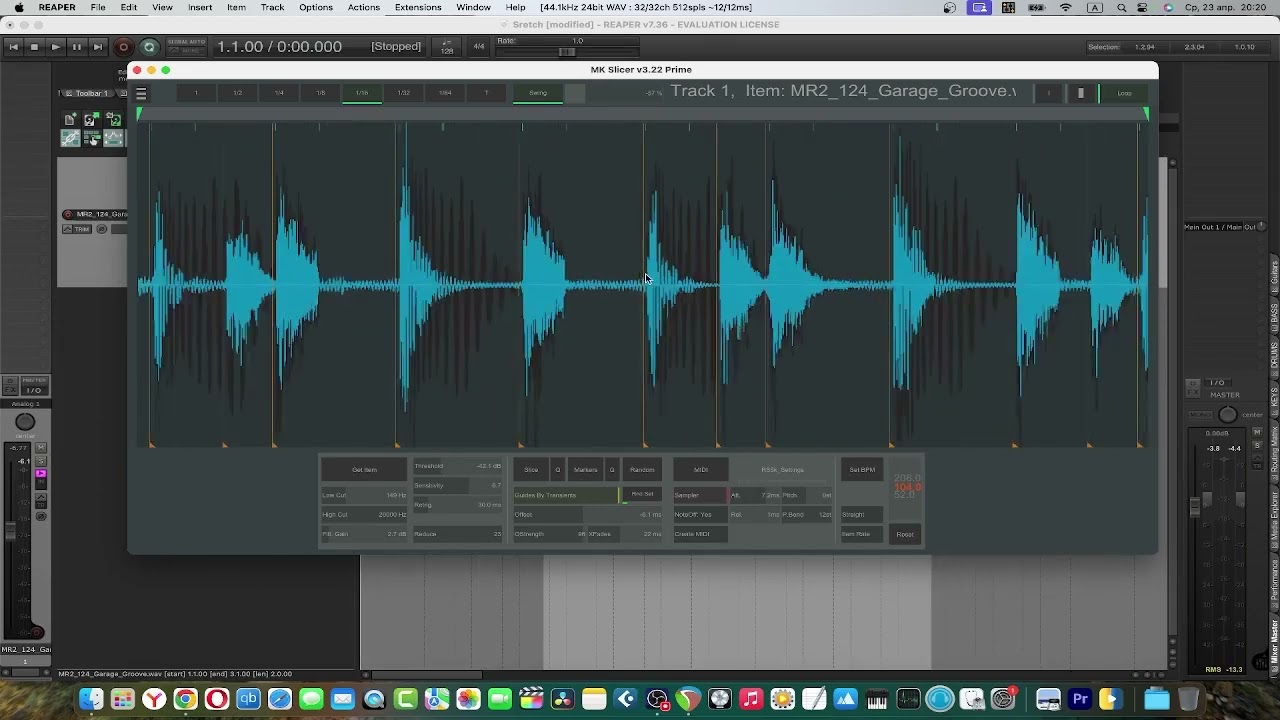Open the NoteOff: Yes dropdown
The height and width of the screenshot is (720, 1280).
point(700,515)
